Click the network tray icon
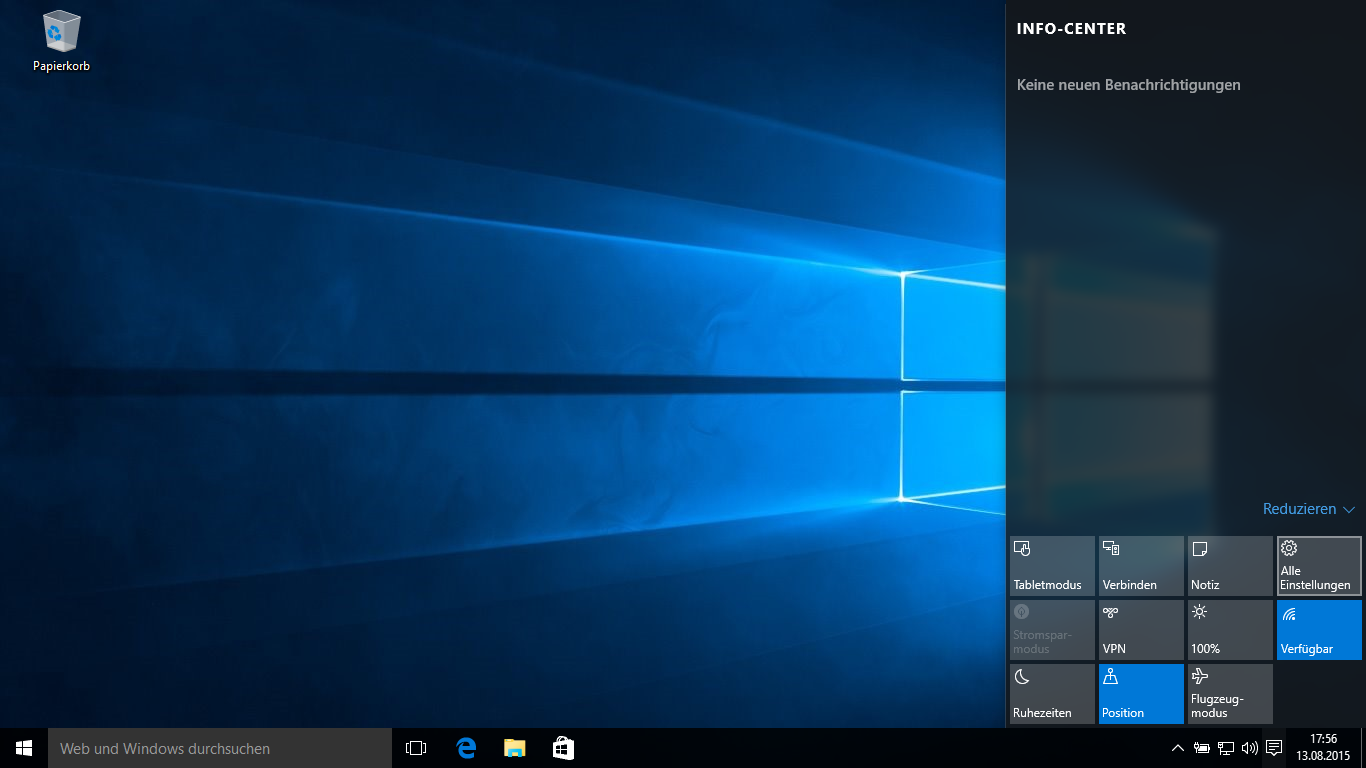This screenshot has height=768, width=1366. tap(1226, 748)
